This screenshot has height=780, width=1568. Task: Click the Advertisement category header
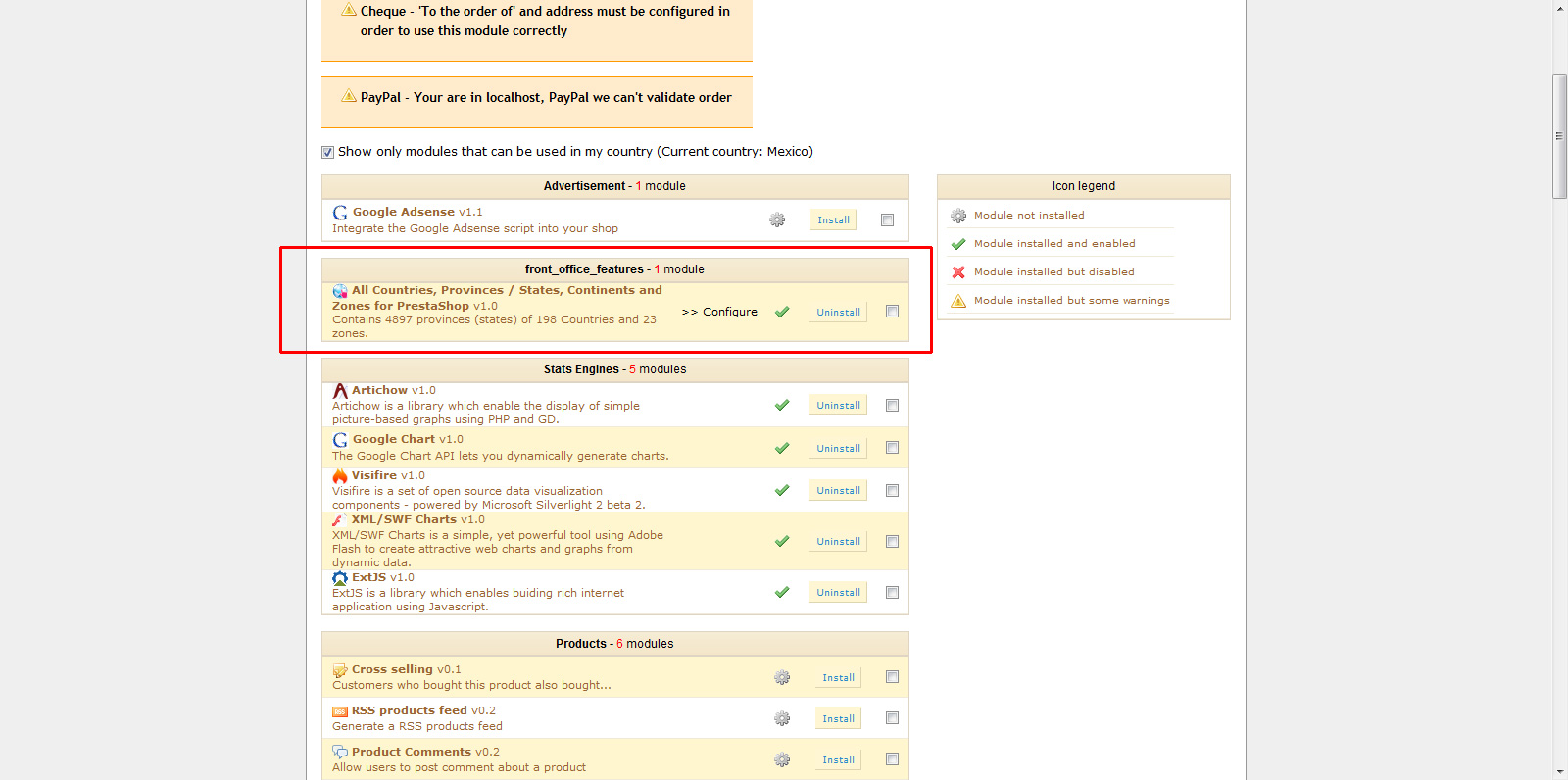tap(615, 186)
